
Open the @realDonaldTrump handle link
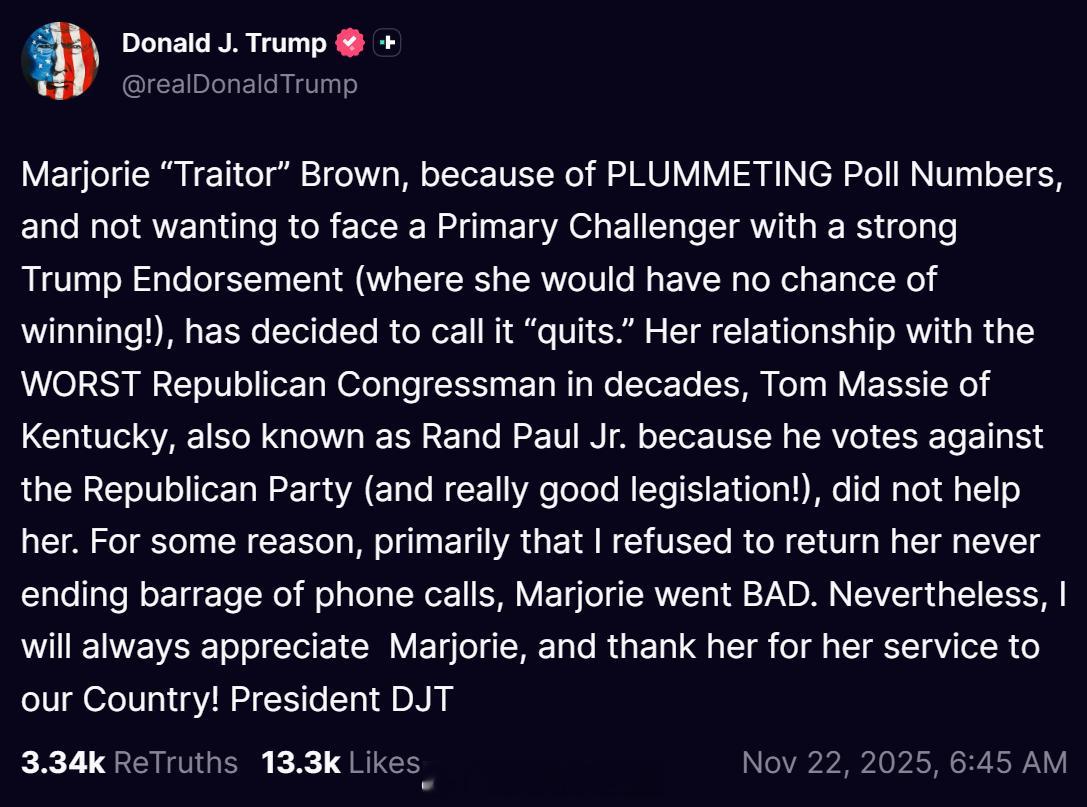239,84
